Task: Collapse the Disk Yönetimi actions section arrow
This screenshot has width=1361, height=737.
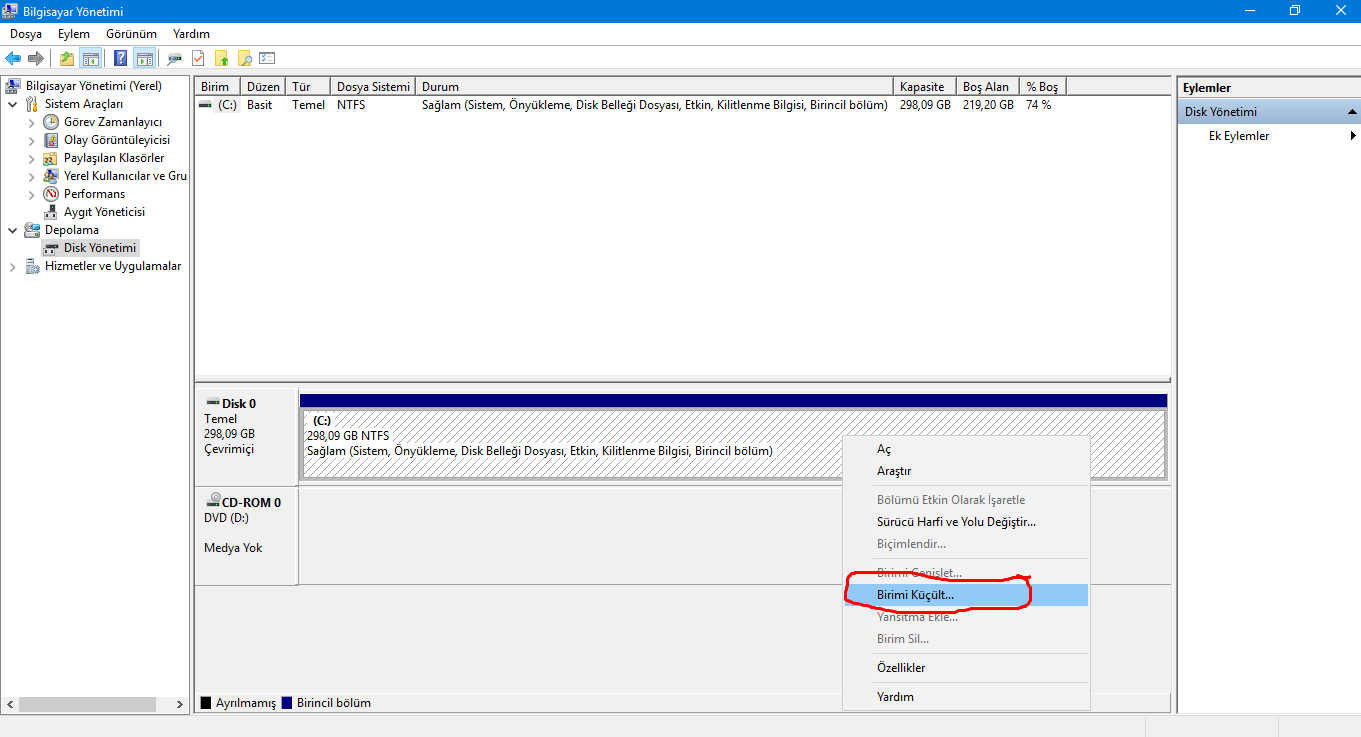Action: 1352,112
